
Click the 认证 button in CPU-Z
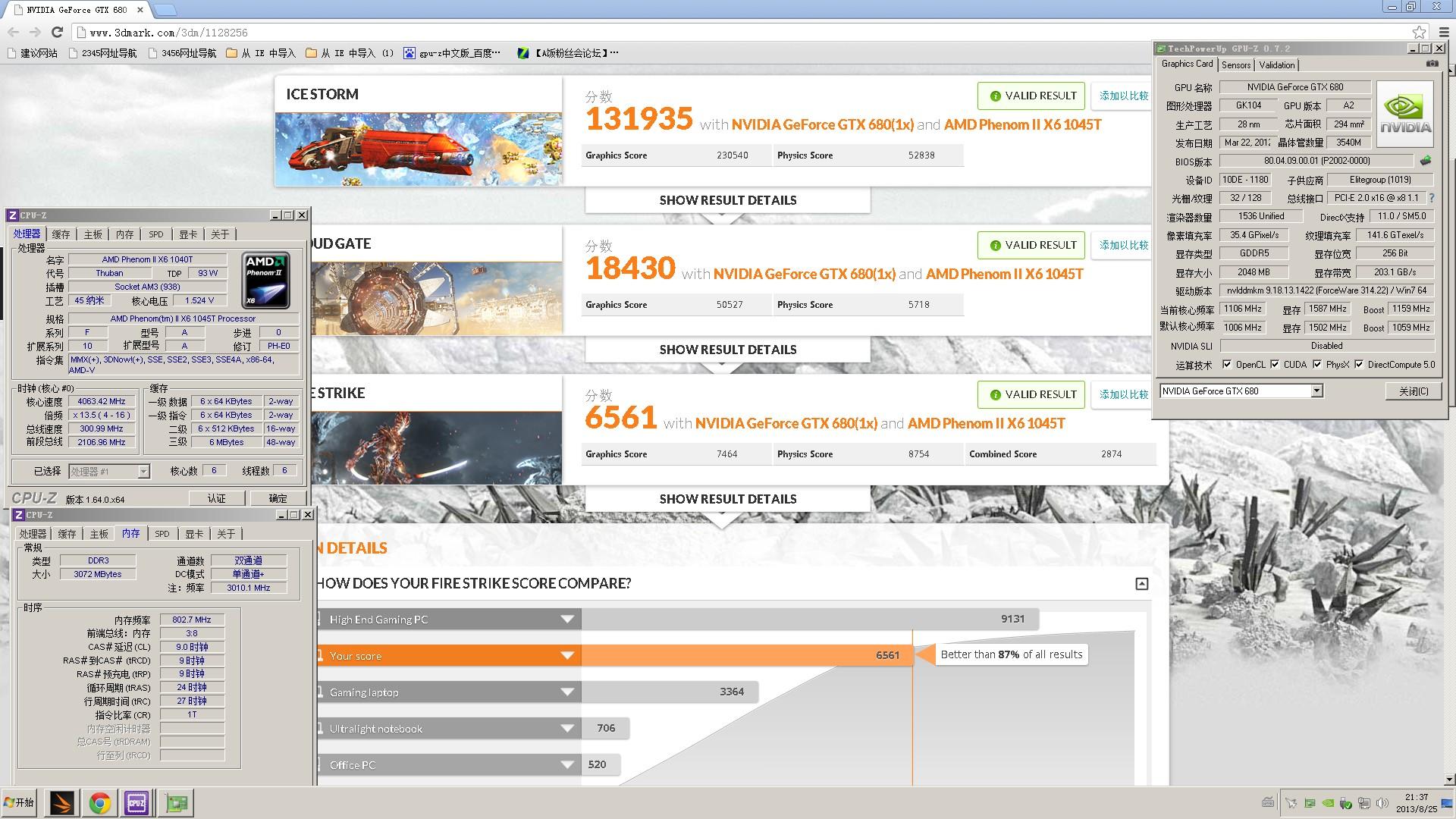coord(217,498)
